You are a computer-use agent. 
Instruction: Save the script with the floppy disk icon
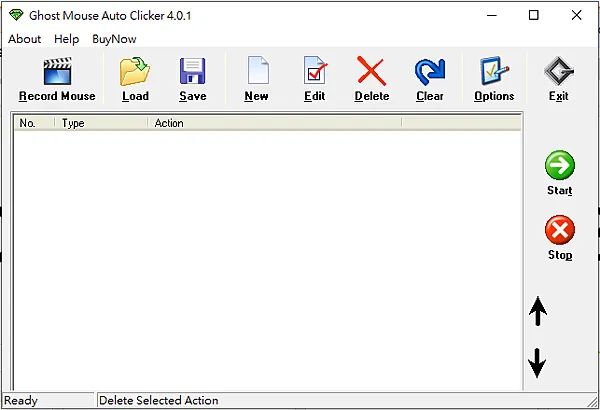tap(192, 71)
